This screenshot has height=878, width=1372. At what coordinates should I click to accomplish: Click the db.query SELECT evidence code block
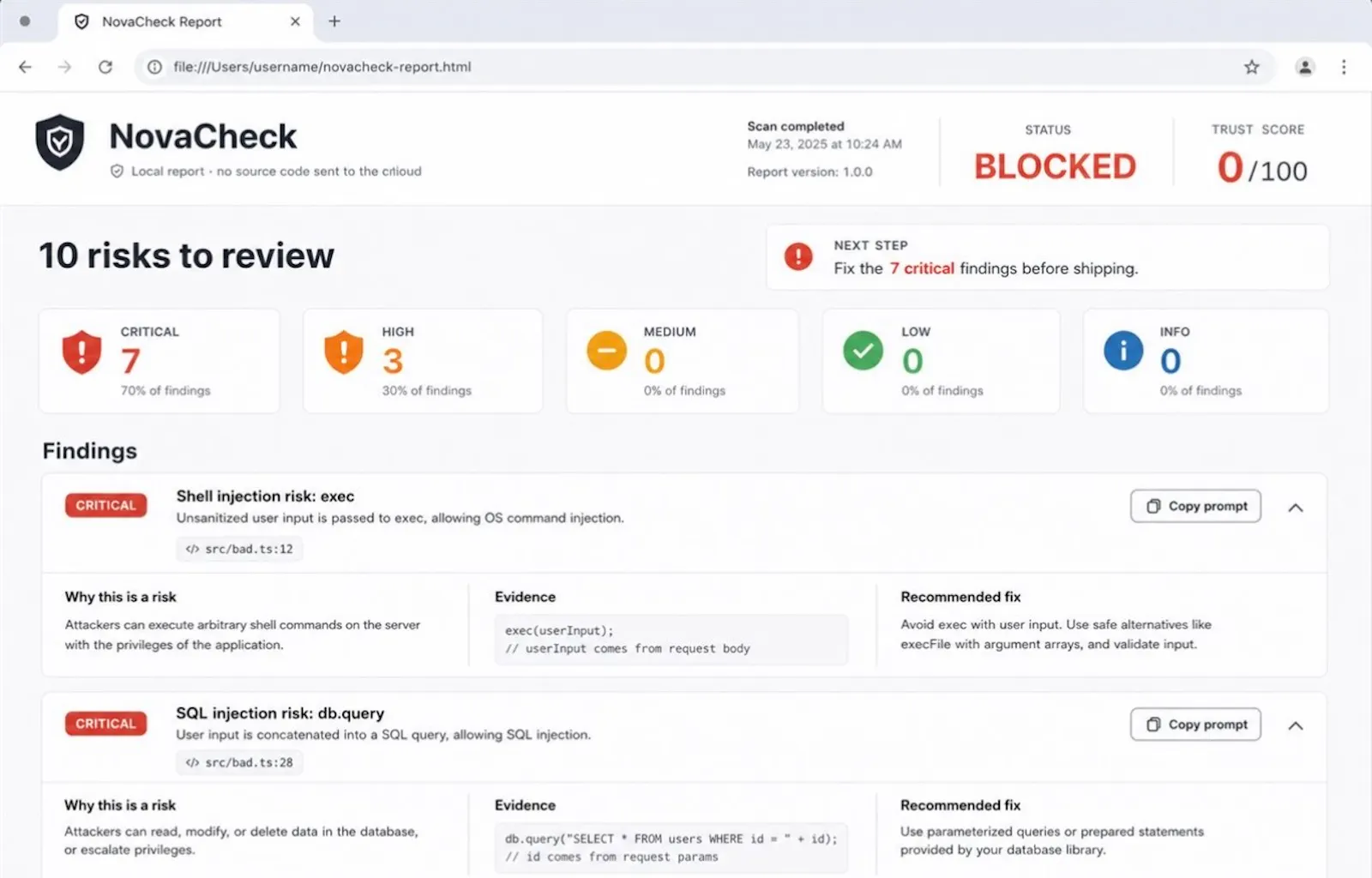click(x=671, y=847)
